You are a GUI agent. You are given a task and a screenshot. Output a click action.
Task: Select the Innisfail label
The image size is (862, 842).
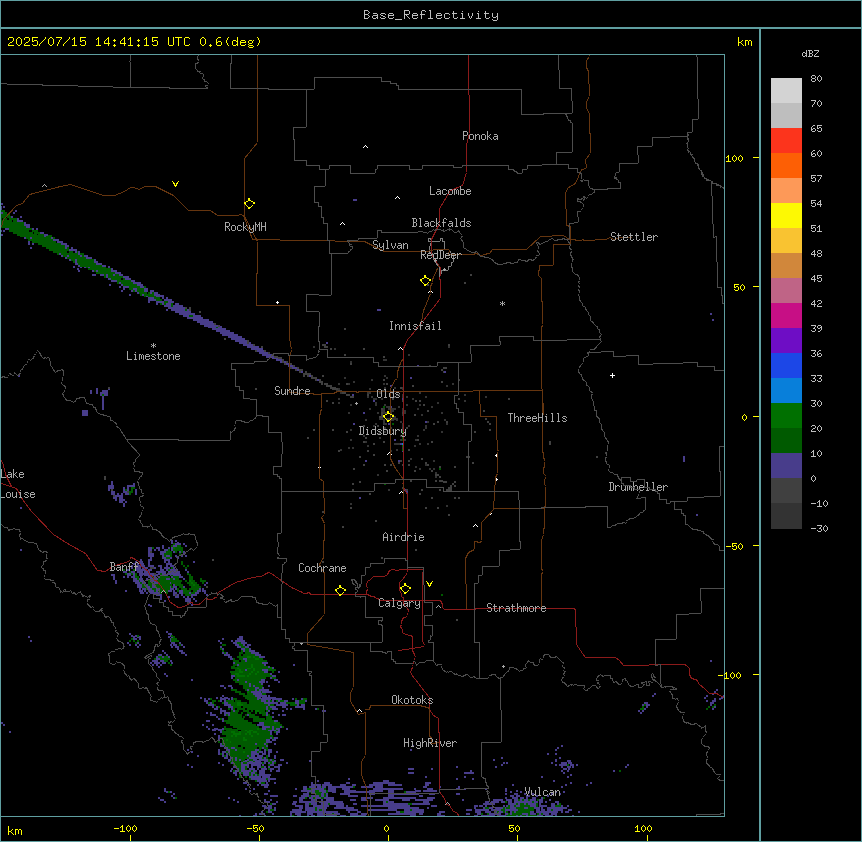click(x=415, y=326)
